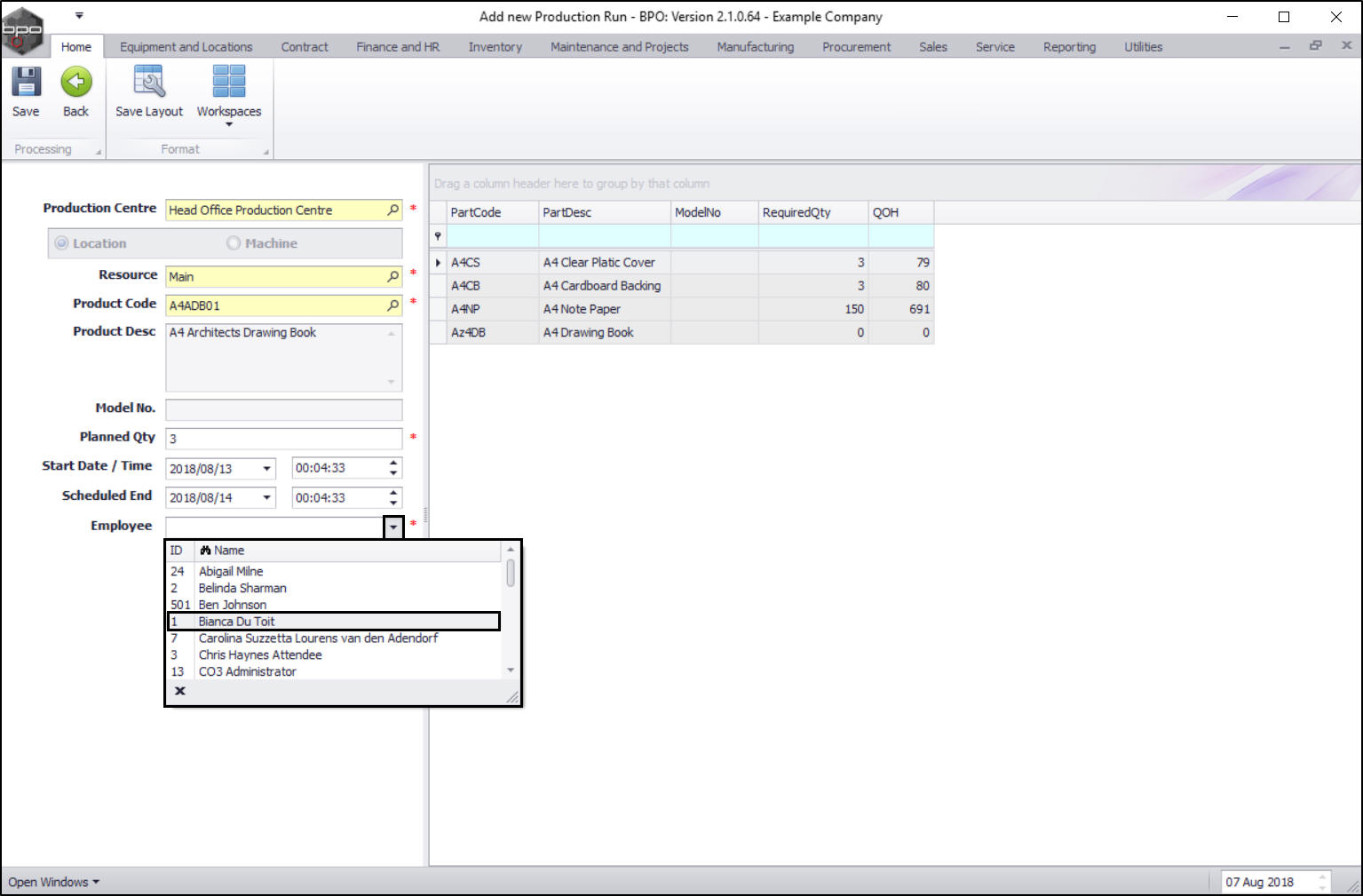The image size is (1363, 896).
Task: Open the Utilities tab
Action: (1144, 47)
